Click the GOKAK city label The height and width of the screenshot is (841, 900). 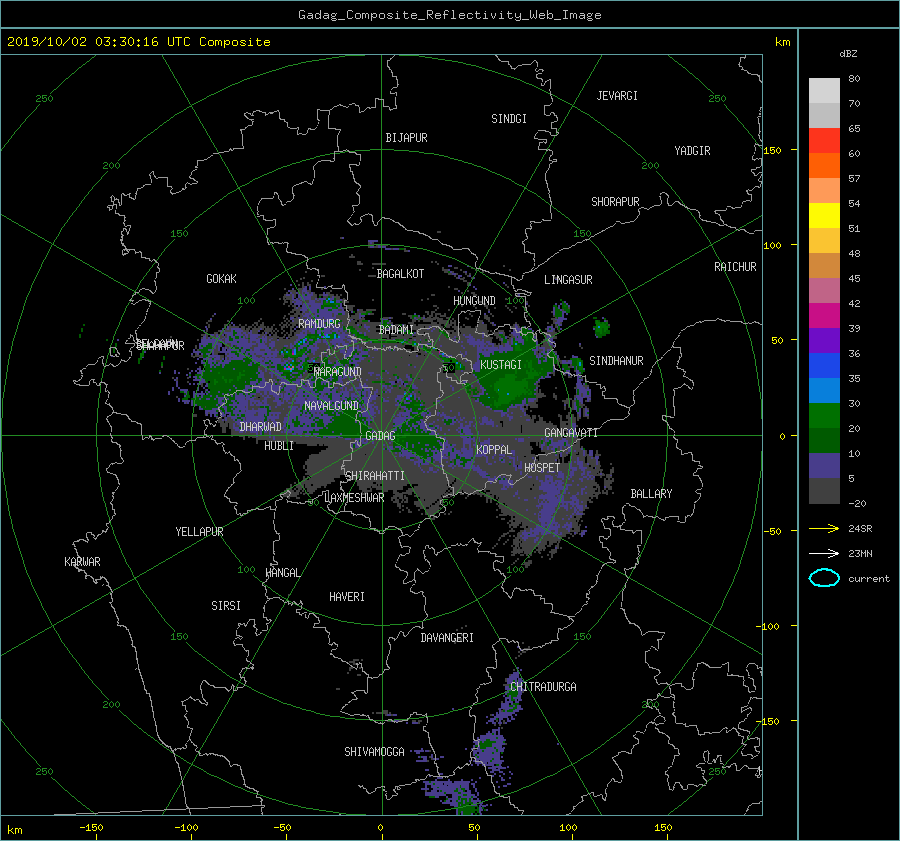tap(222, 279)
